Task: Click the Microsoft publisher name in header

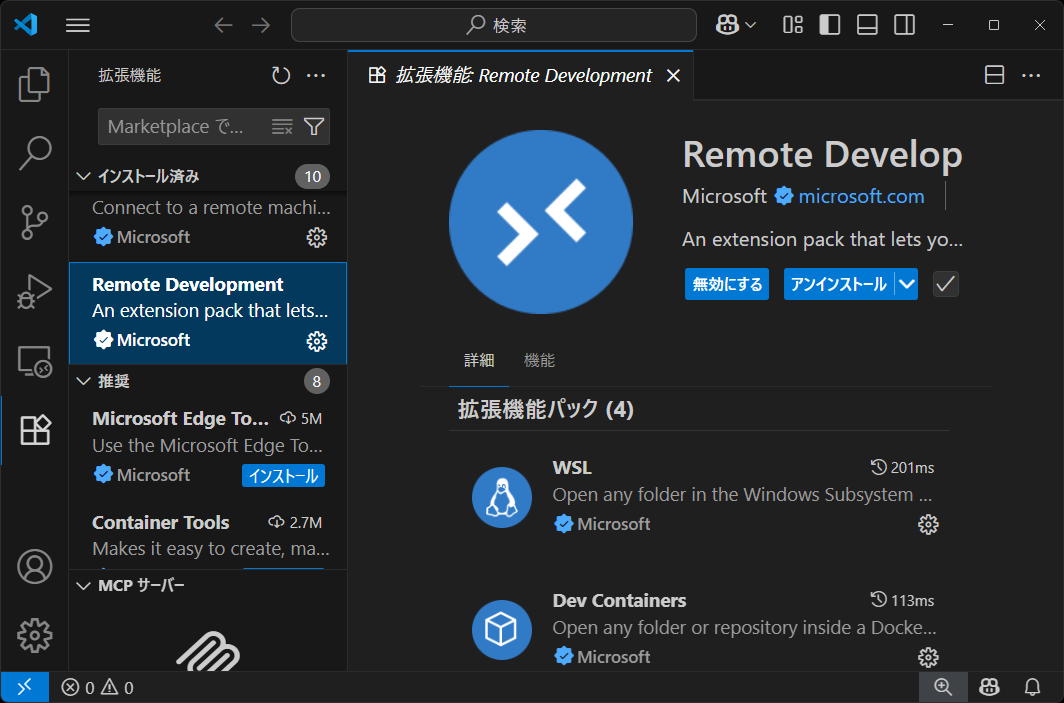Action: (724, 197)
